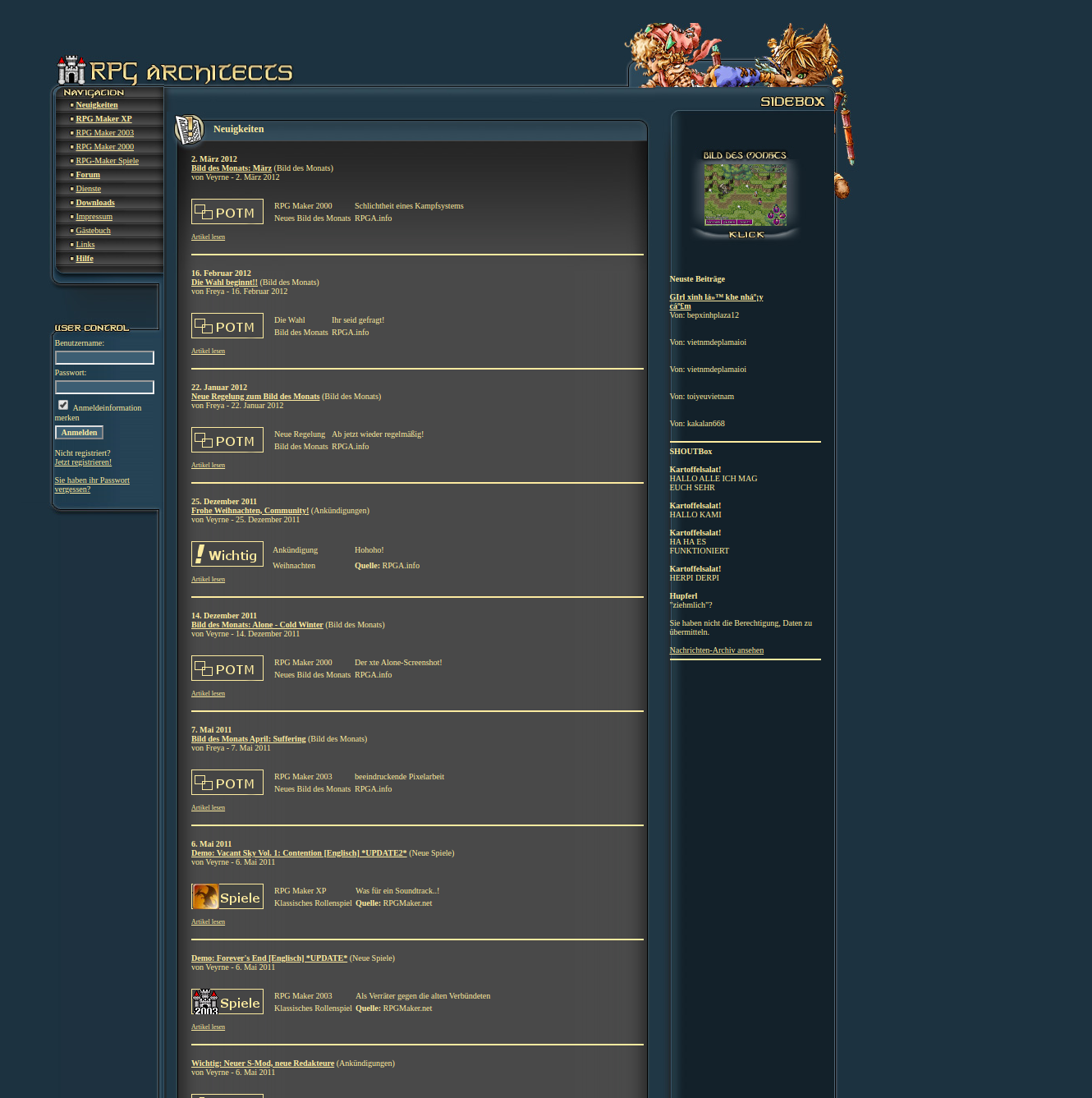Click the Wichtig badge for Frohe Weihnachten

tap(227, 554)
